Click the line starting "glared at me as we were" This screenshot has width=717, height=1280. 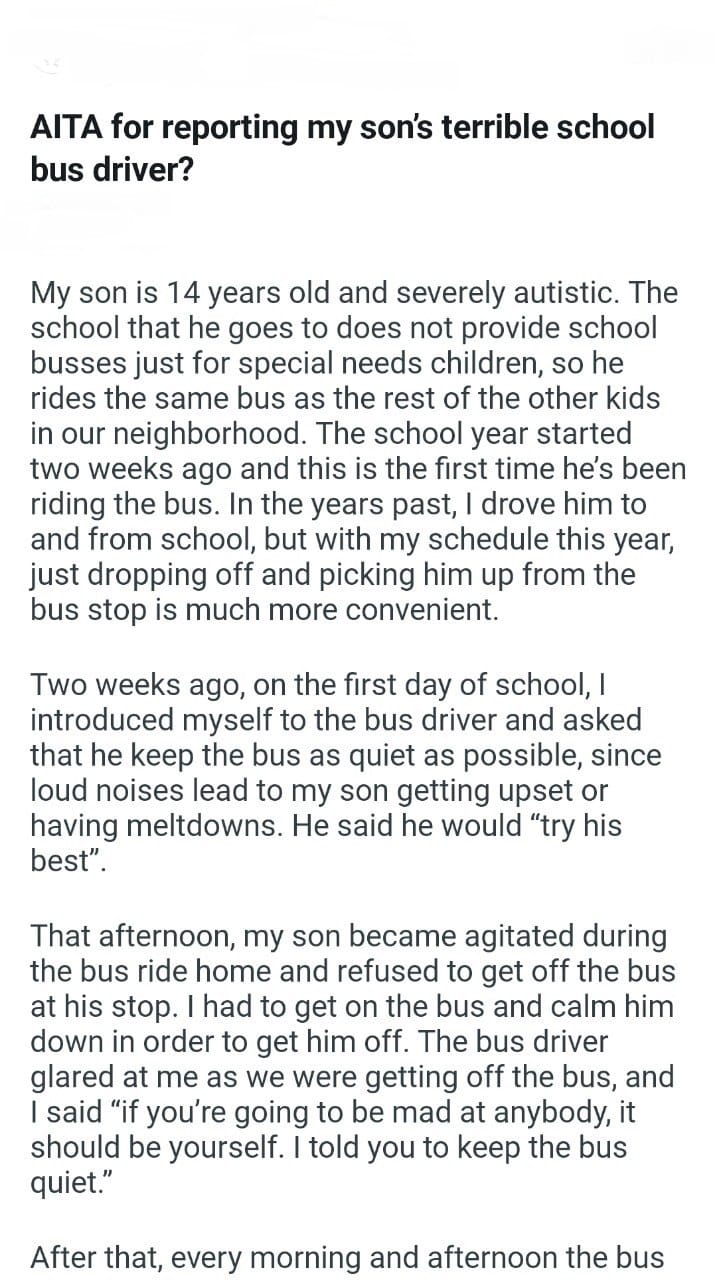pos(352,1076)
